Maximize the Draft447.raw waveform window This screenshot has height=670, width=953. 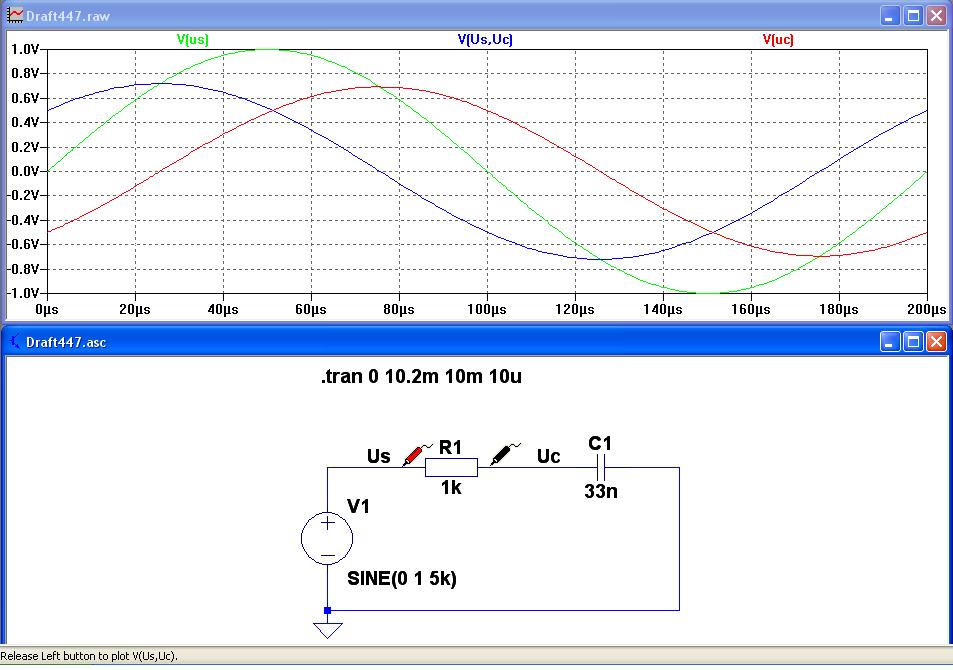tap(913, 16)
